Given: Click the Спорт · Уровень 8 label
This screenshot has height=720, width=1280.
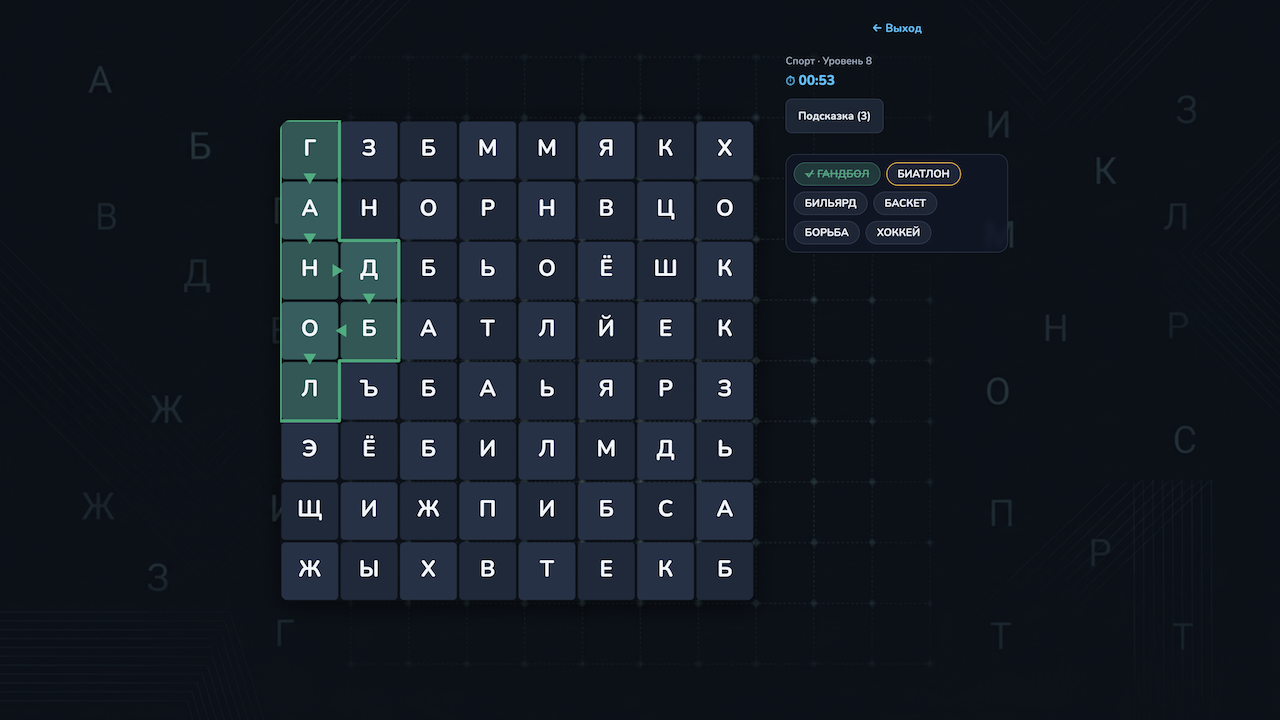Looking at the screenshot, I should click(x=829, y=60).
